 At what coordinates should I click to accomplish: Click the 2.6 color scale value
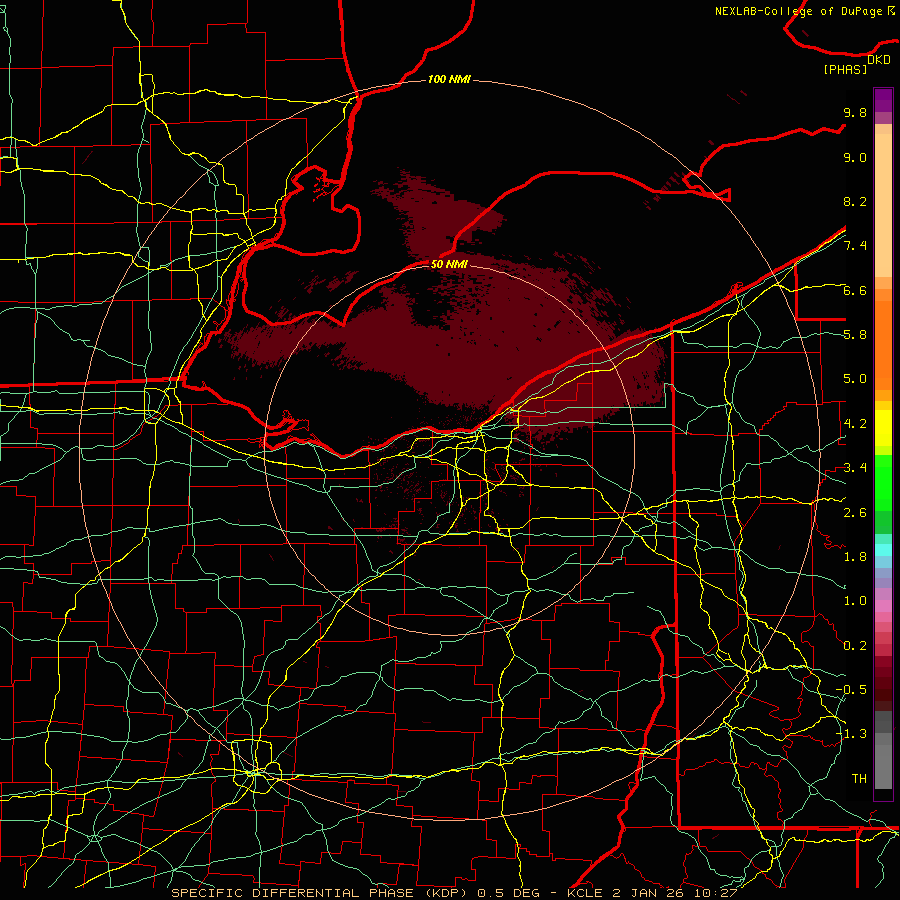(x=855, y=512)
